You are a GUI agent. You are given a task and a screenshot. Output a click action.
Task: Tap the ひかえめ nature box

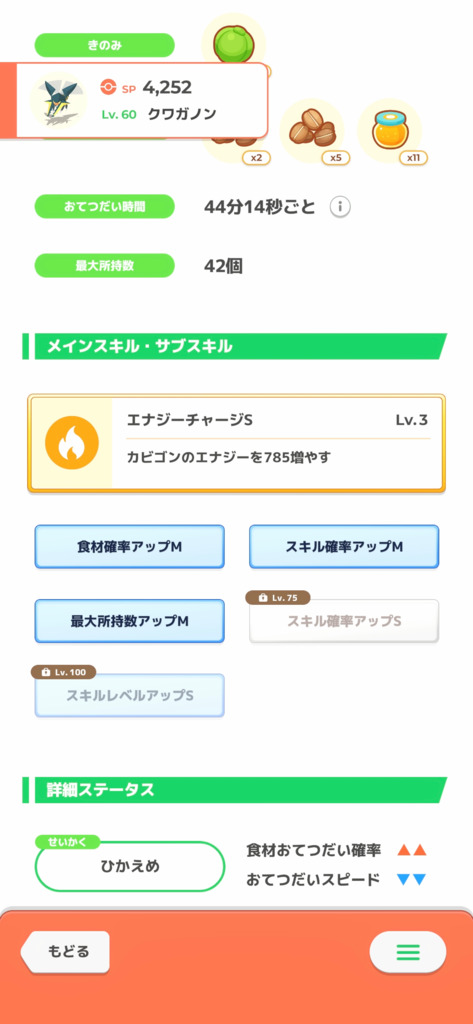point(129,866)
